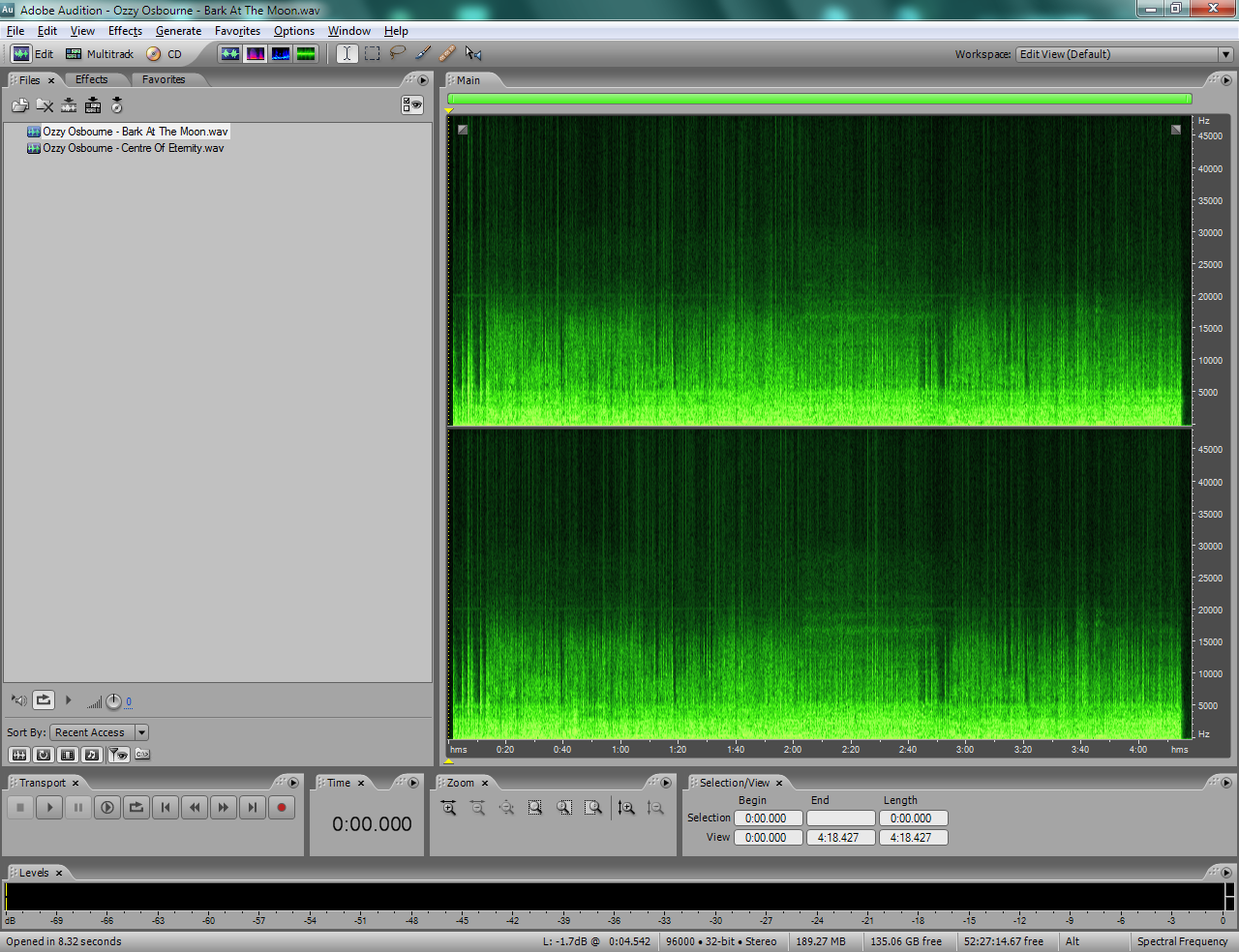Image resolution: width=1239 pixels, height=952 pixels.
Task: Open the Files panel flyout menu arrow
Action: (x=423, y=80)
